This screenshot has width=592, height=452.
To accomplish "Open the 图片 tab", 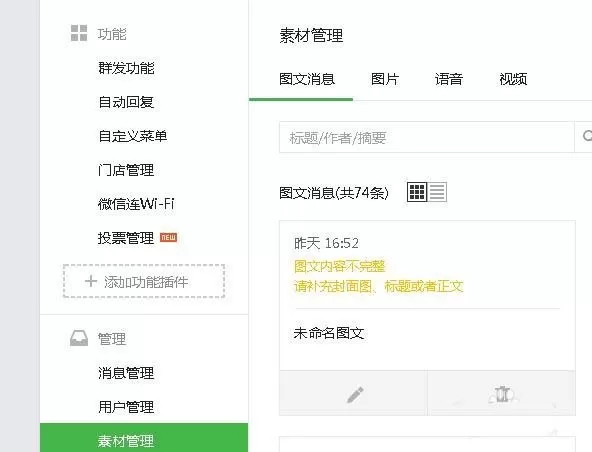I will [385, 79].
